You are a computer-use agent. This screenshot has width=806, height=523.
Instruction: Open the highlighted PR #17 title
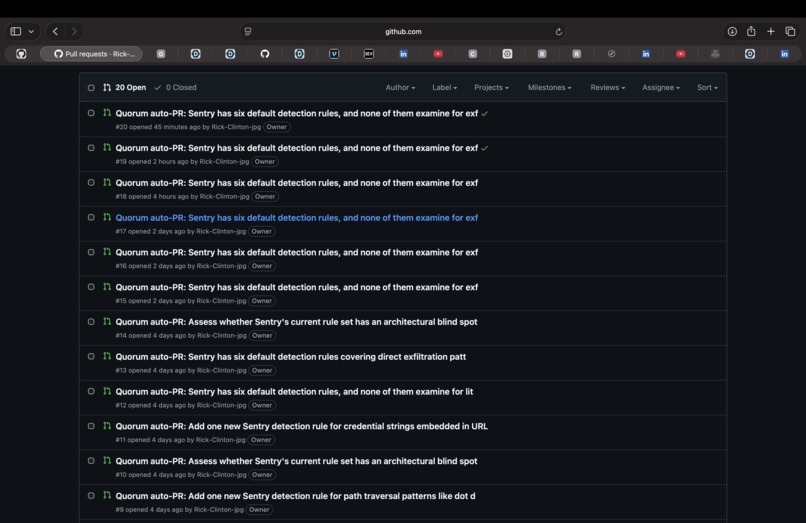pos(297,218)
